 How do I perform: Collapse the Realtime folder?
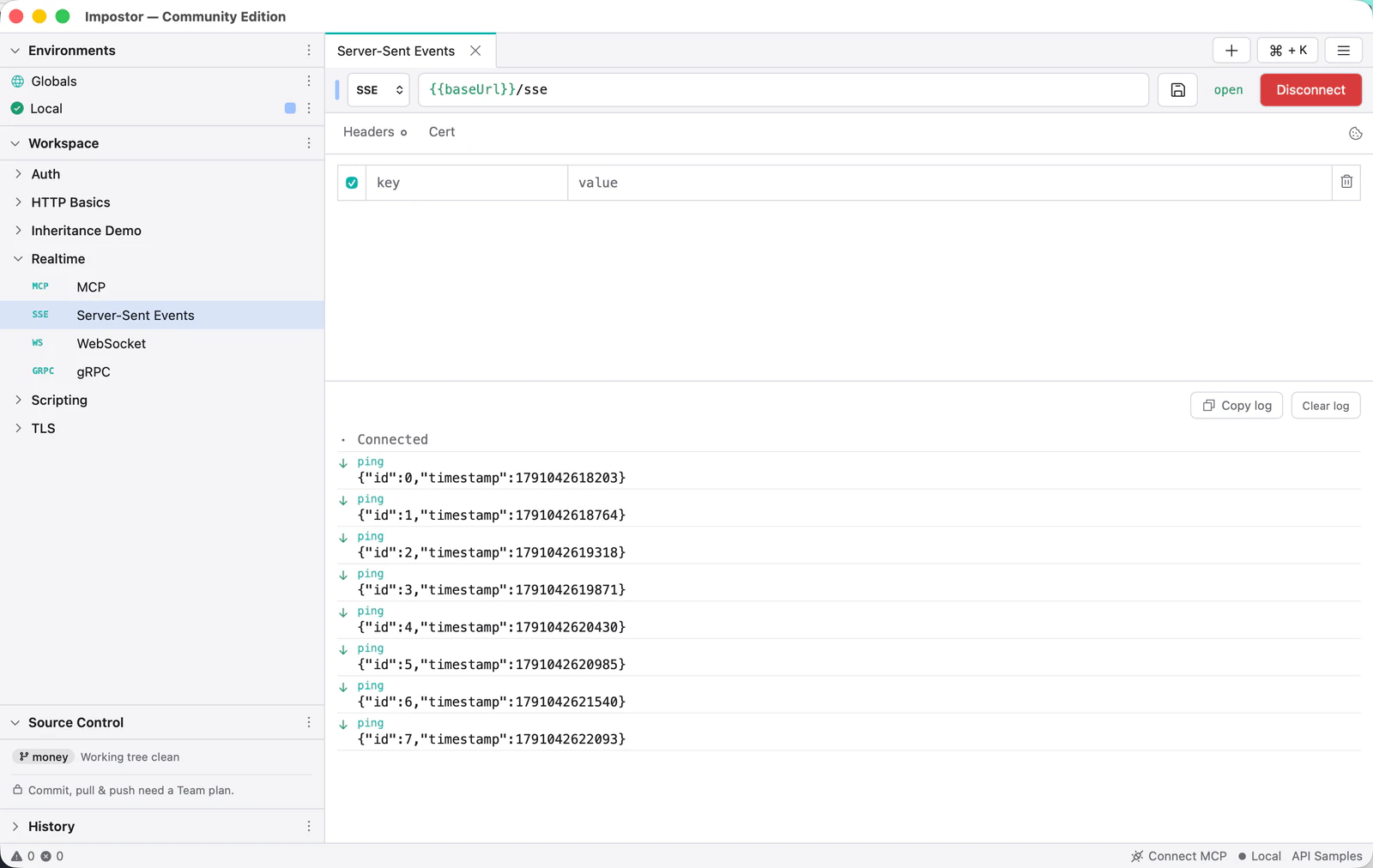coord(18,259)
